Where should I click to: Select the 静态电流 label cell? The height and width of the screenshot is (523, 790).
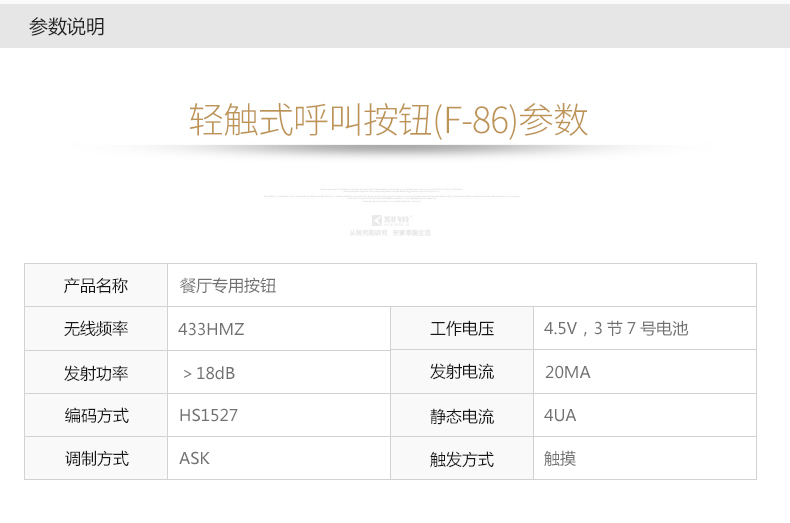point(462,416)
